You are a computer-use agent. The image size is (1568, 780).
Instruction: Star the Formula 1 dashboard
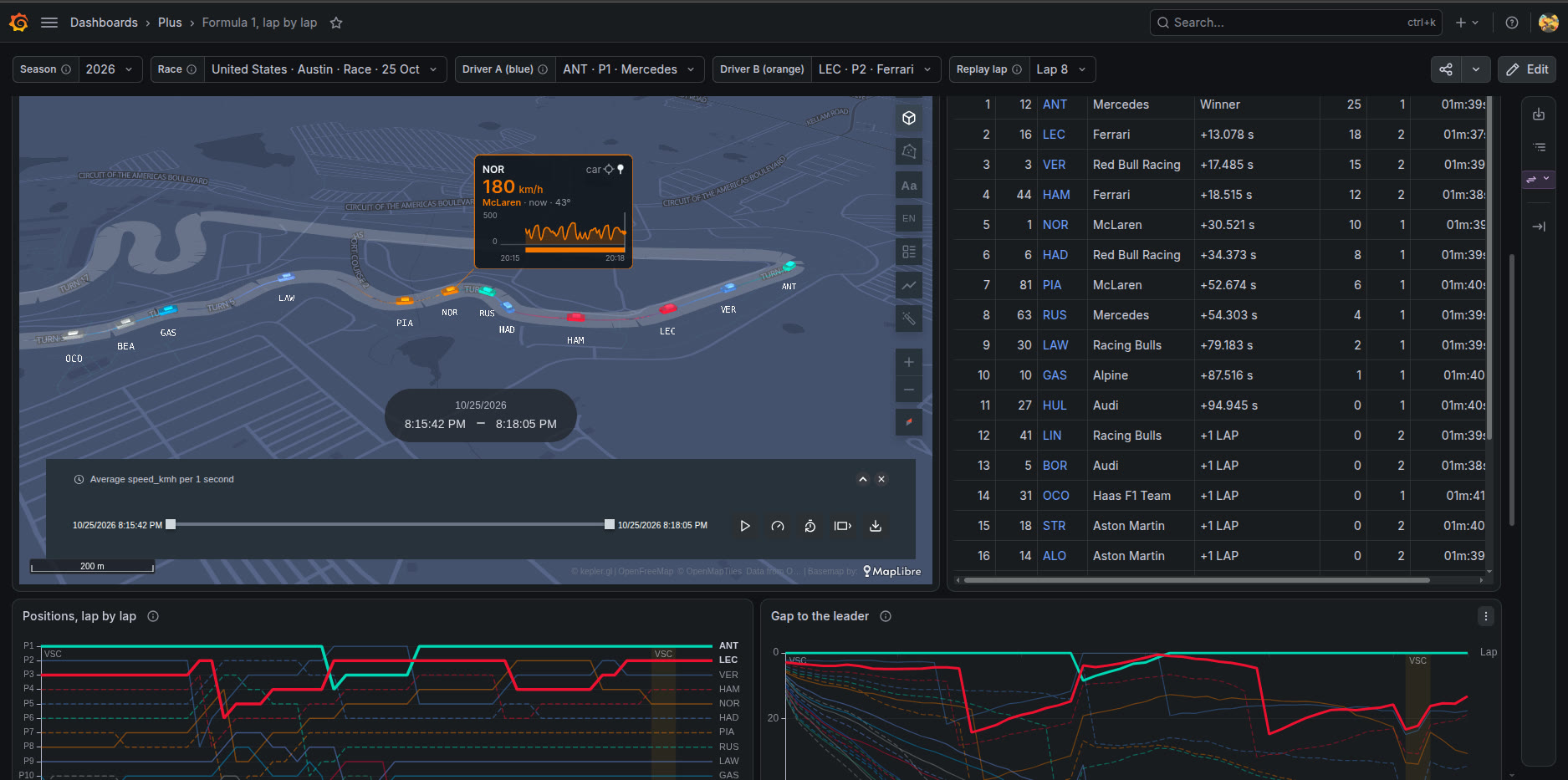[x=336, y=23]
